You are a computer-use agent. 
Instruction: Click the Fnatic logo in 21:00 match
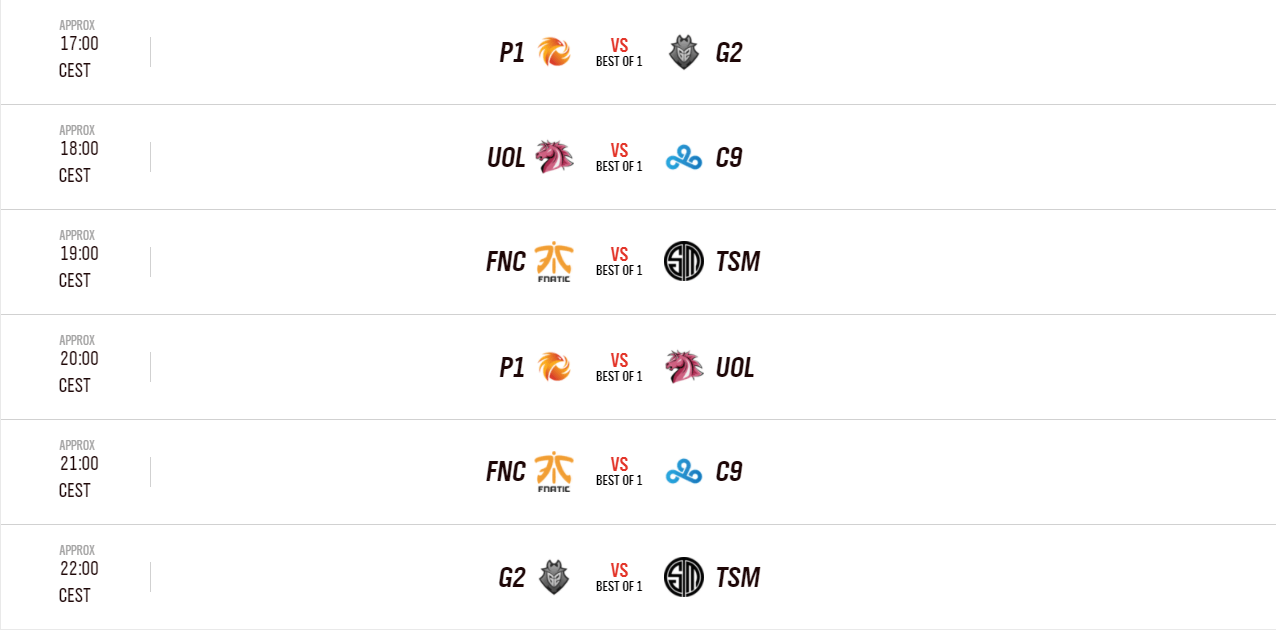point(554,472)
